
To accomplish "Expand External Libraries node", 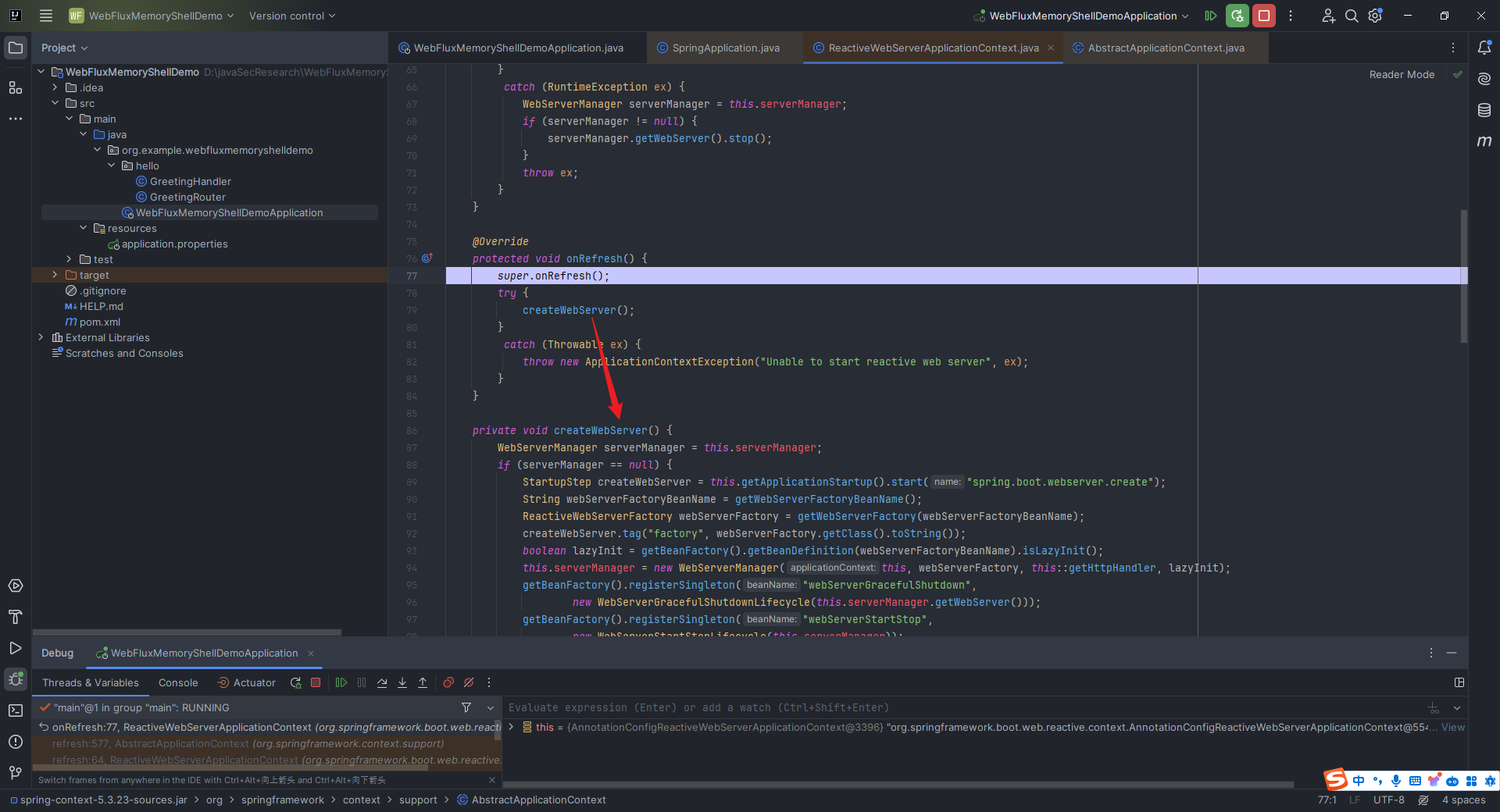I will (x=41, y=337).
